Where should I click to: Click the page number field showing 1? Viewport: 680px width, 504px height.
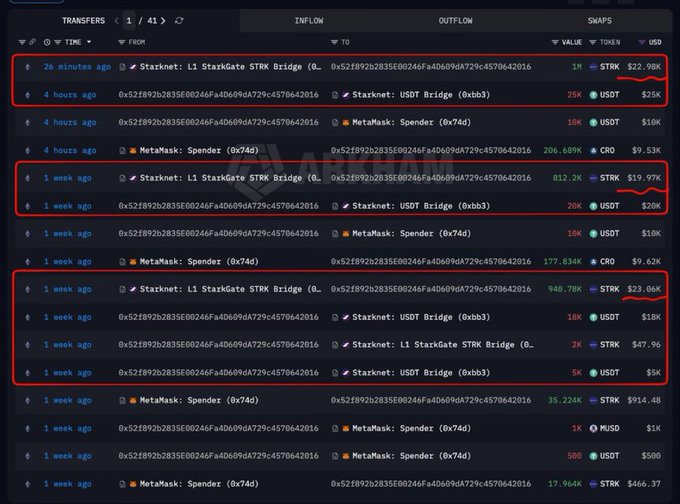coord(129,20)
